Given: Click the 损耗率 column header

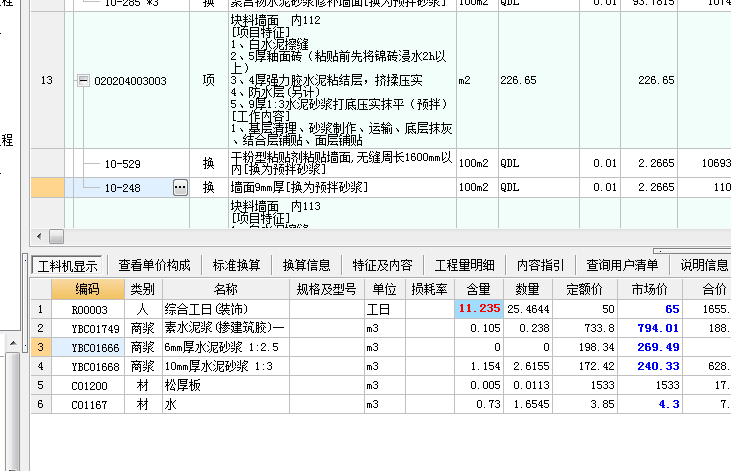Looking at the screenshot, I should click(430, 290).
